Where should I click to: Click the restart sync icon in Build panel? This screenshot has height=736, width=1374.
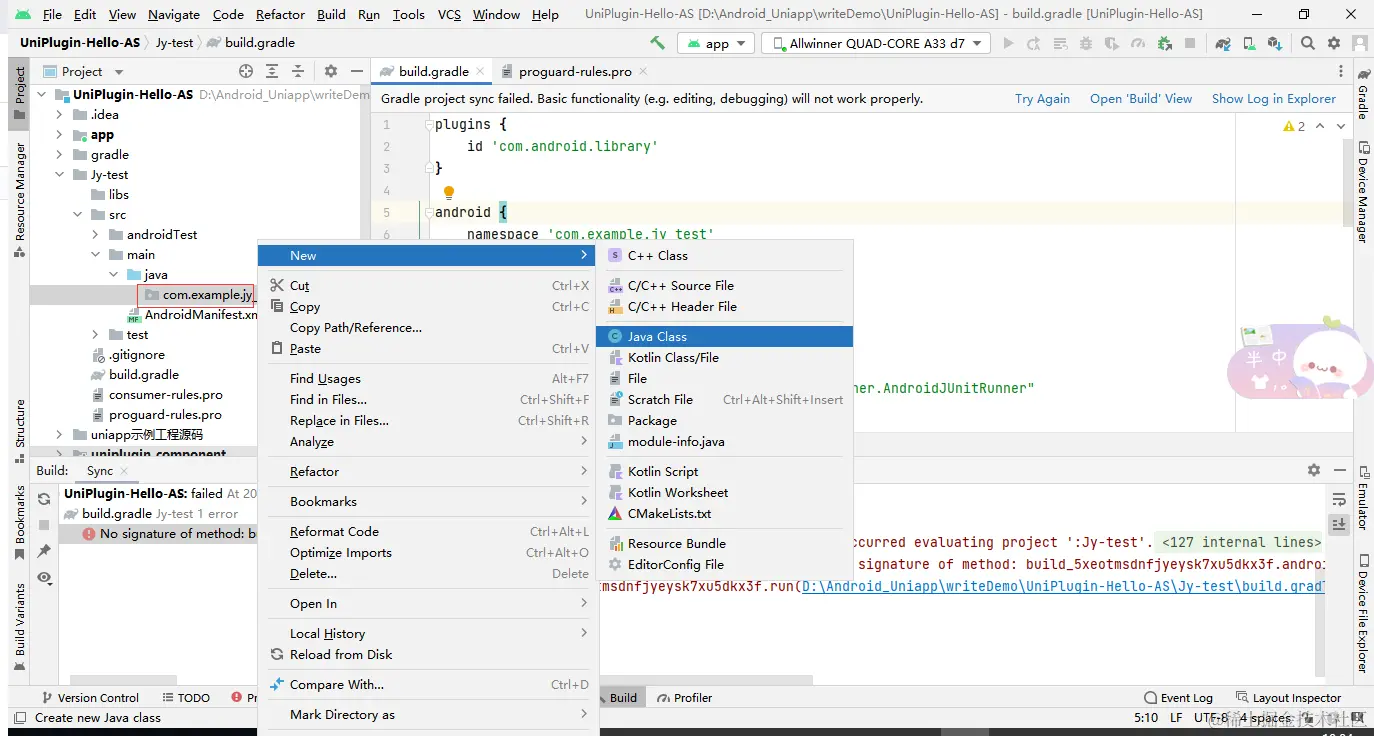pos(44,499)
